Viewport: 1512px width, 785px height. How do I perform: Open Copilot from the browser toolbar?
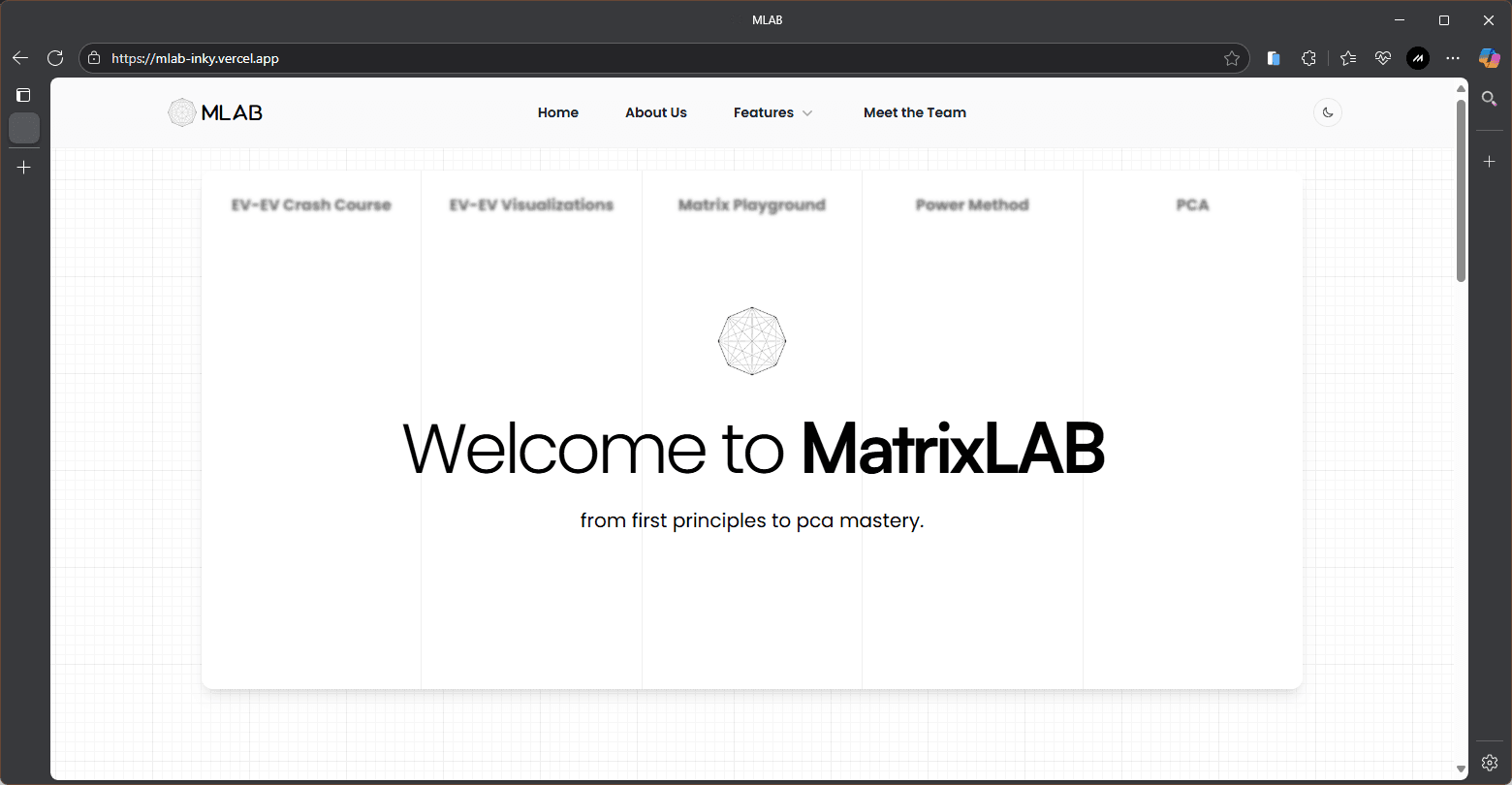pos(1489,58)
